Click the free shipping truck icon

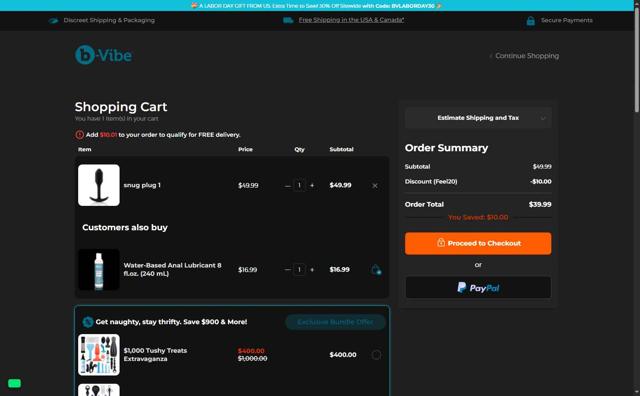[x=288, y=20]
